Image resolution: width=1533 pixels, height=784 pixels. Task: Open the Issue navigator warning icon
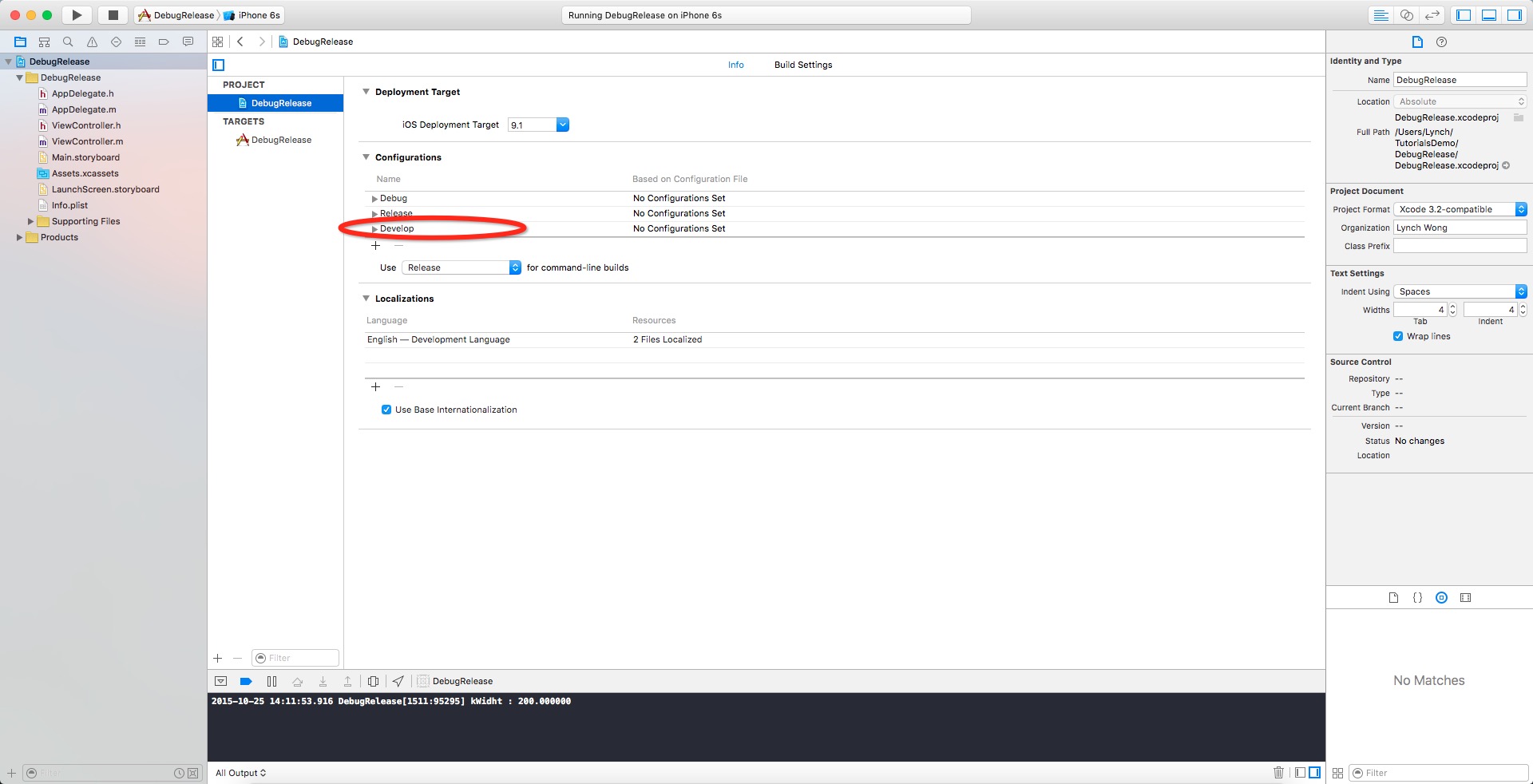point(92,42)
